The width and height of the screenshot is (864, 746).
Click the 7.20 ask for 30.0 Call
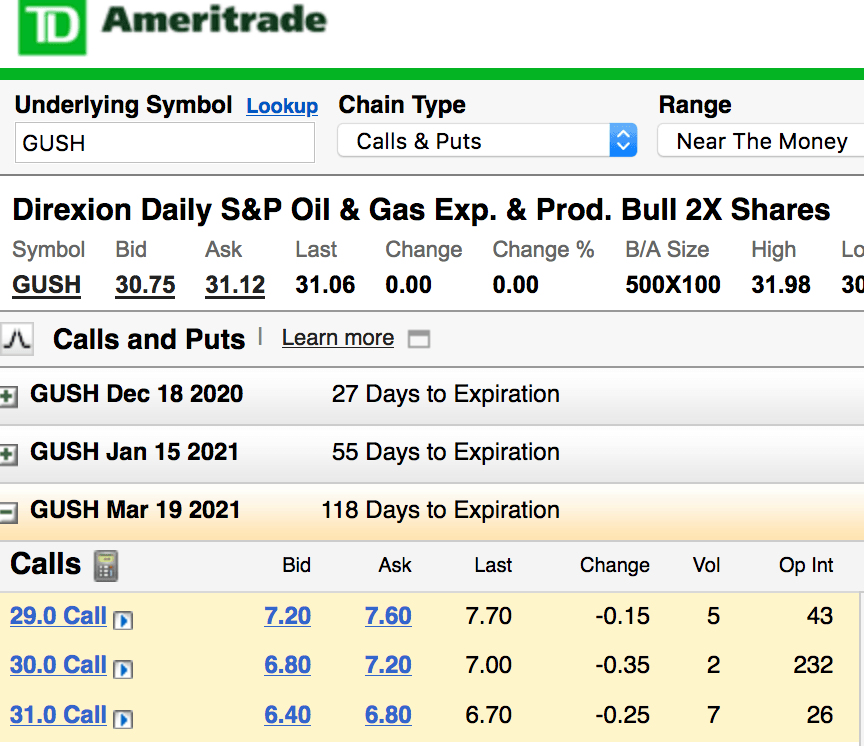(388, 665)
